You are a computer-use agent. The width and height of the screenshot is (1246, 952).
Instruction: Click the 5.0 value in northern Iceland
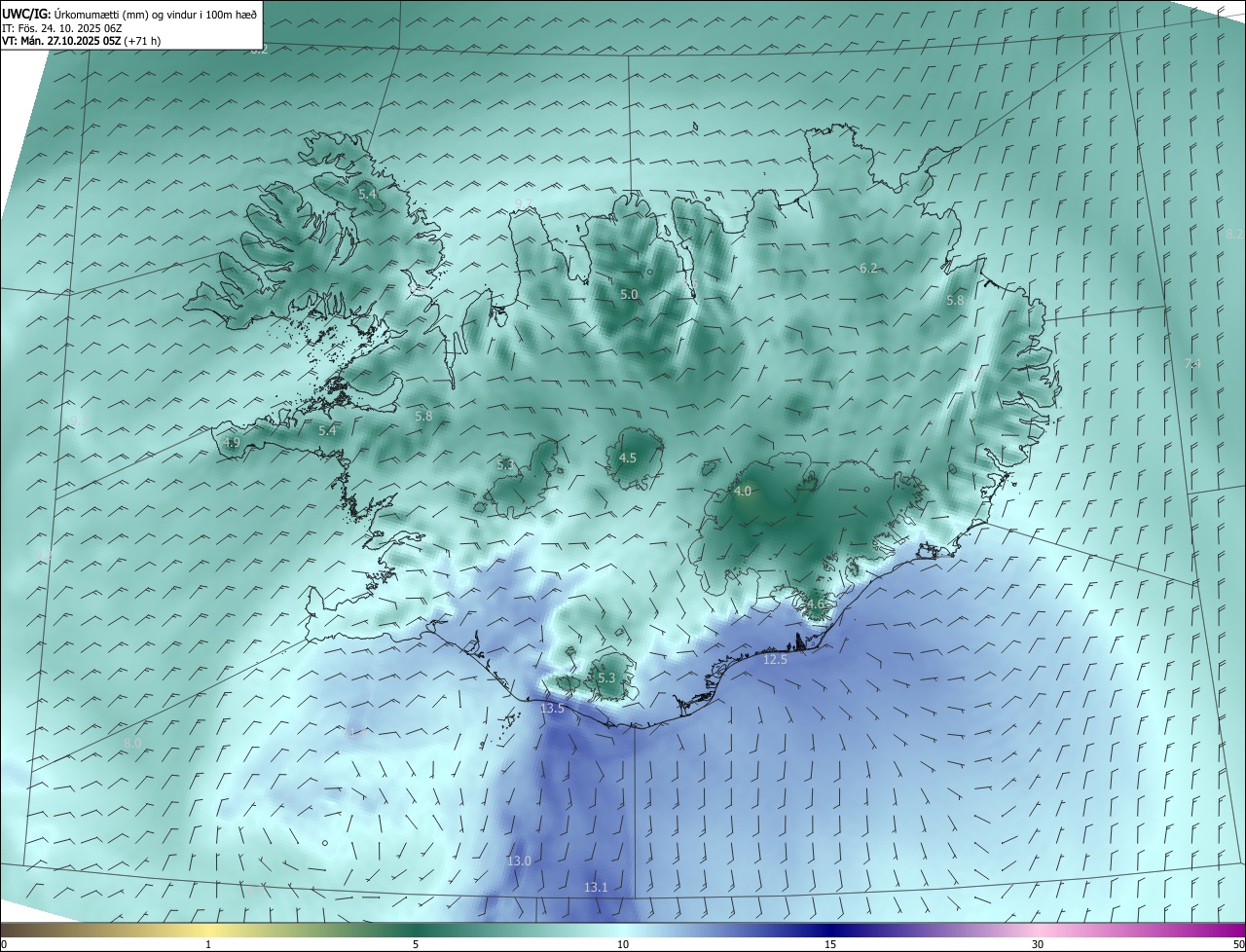(x=629, y=294)
